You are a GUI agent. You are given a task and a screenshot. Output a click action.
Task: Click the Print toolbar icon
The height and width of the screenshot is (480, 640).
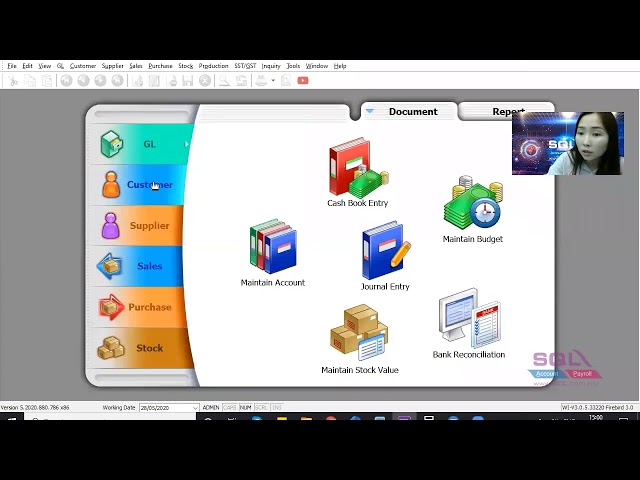[x=261, y=81]
